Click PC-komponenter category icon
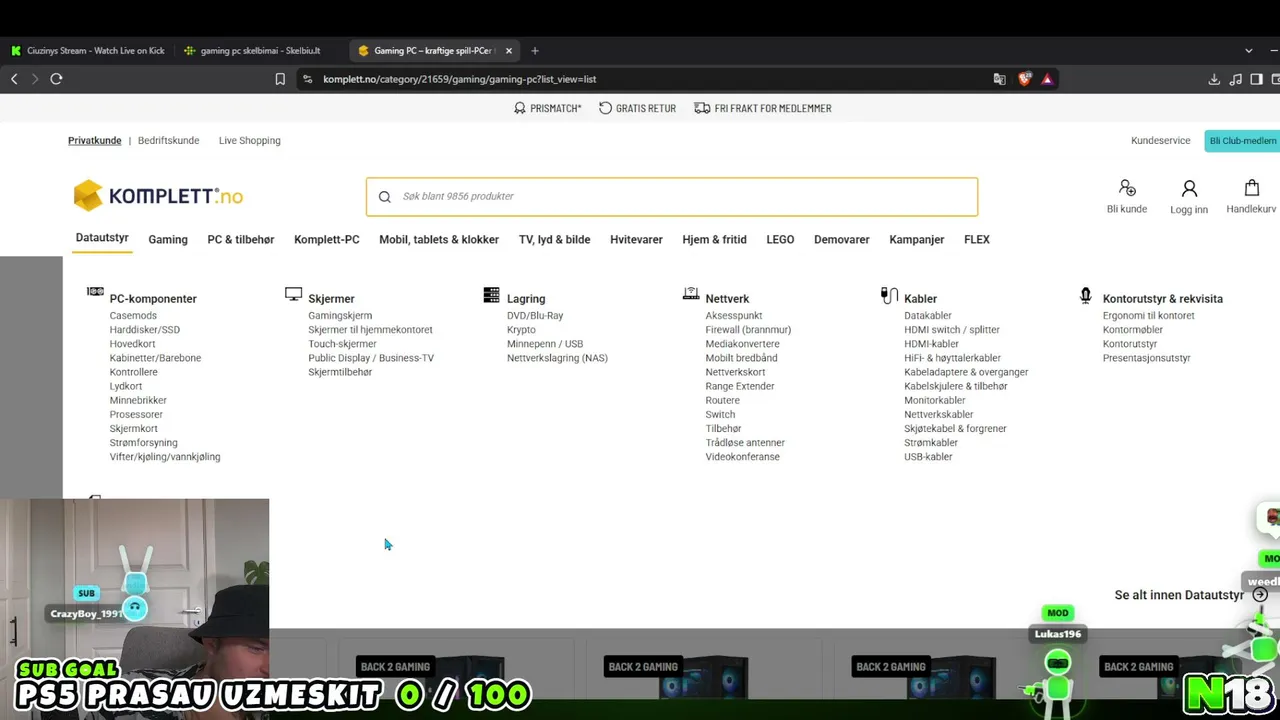Screen dimensions: 1280x720 coord(95,292)
